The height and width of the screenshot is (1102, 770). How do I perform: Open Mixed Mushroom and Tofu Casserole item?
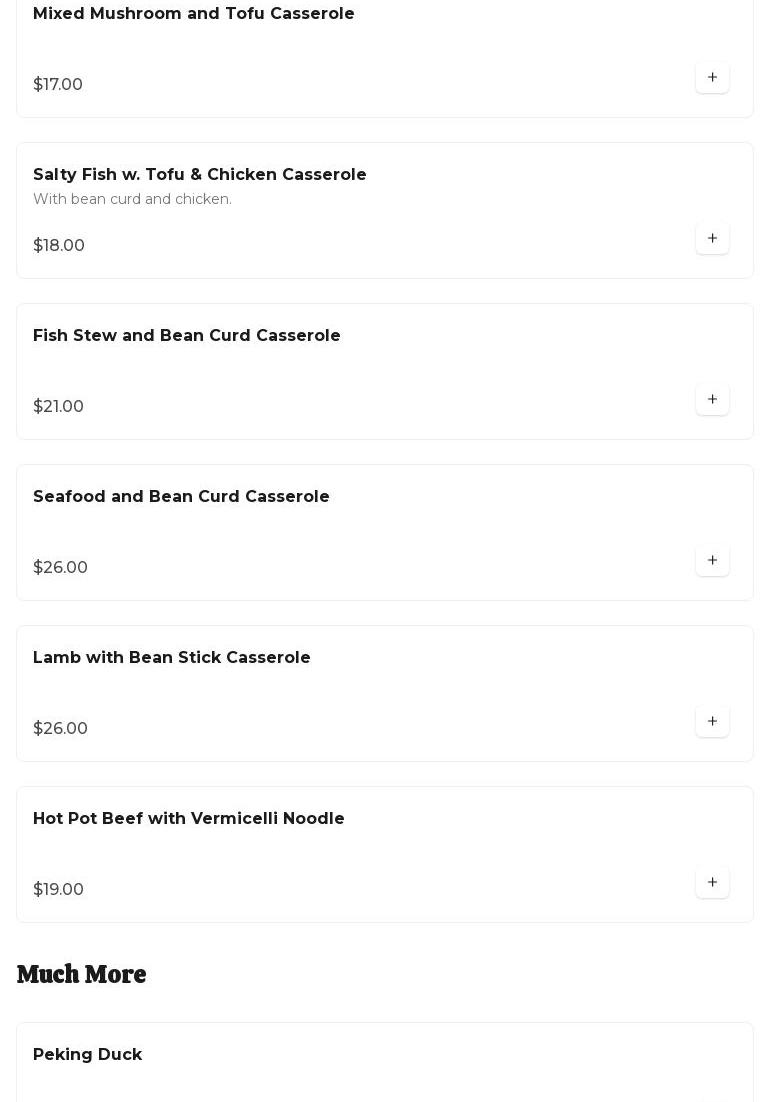tap(194, 14)
